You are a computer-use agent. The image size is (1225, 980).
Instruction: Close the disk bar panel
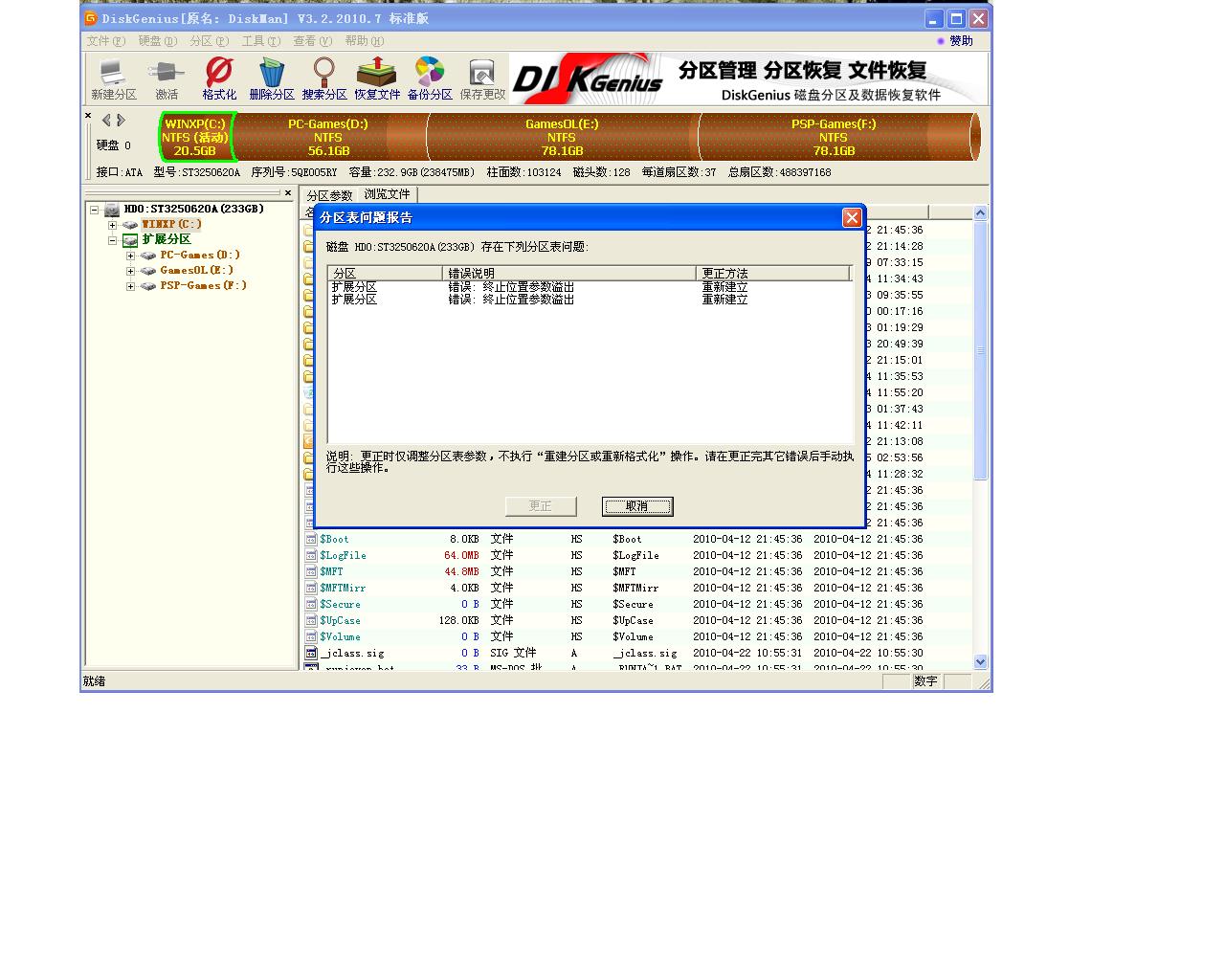click(88, 116)
